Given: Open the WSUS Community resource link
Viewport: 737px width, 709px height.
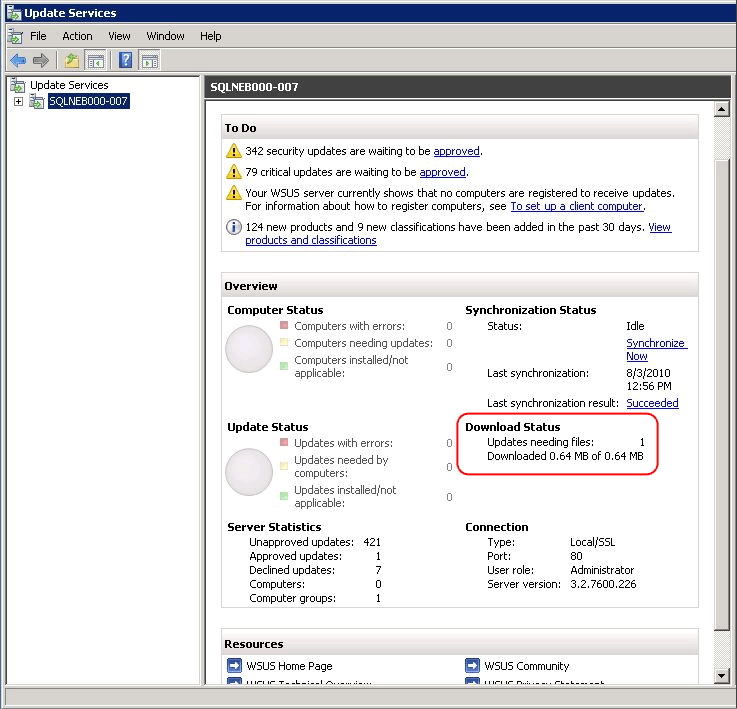Looking at the screenshot, I should [x=526, y=666].
